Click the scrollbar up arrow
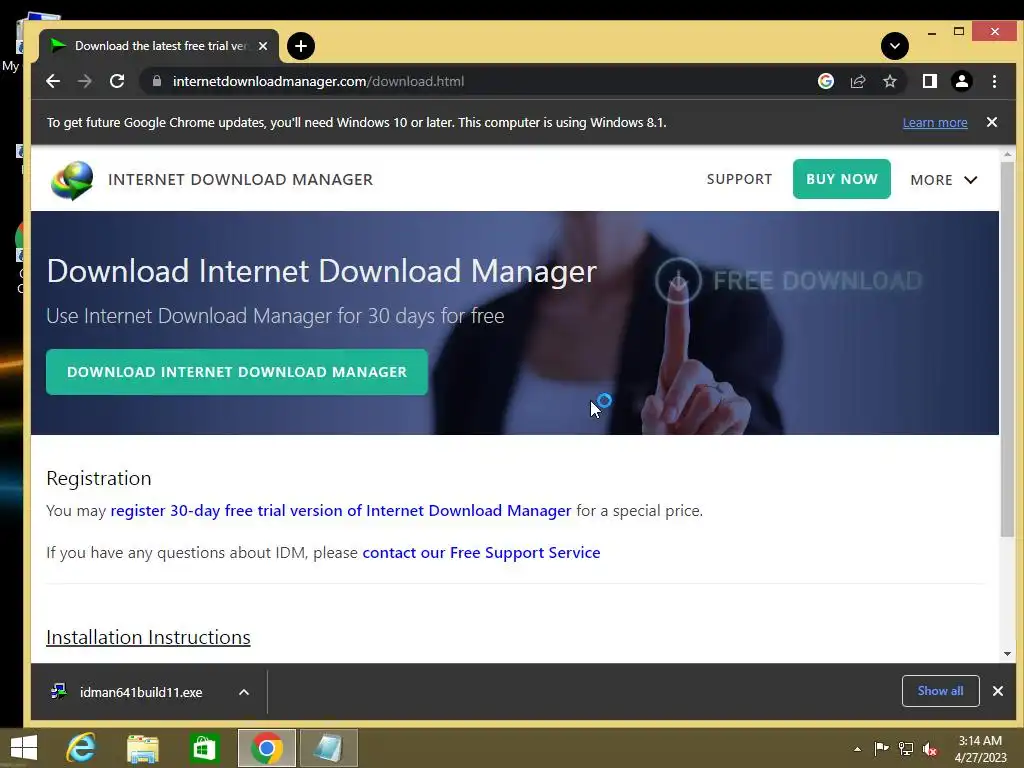1024x768 pixels. coord(1007,155)
